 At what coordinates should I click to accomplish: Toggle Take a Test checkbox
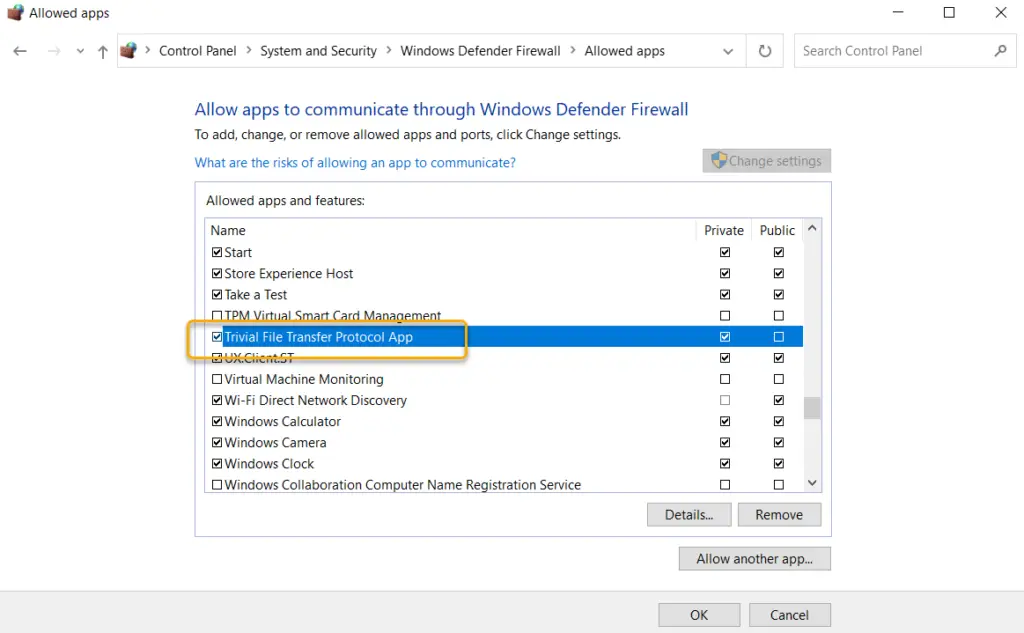click(x=217, y=295)
